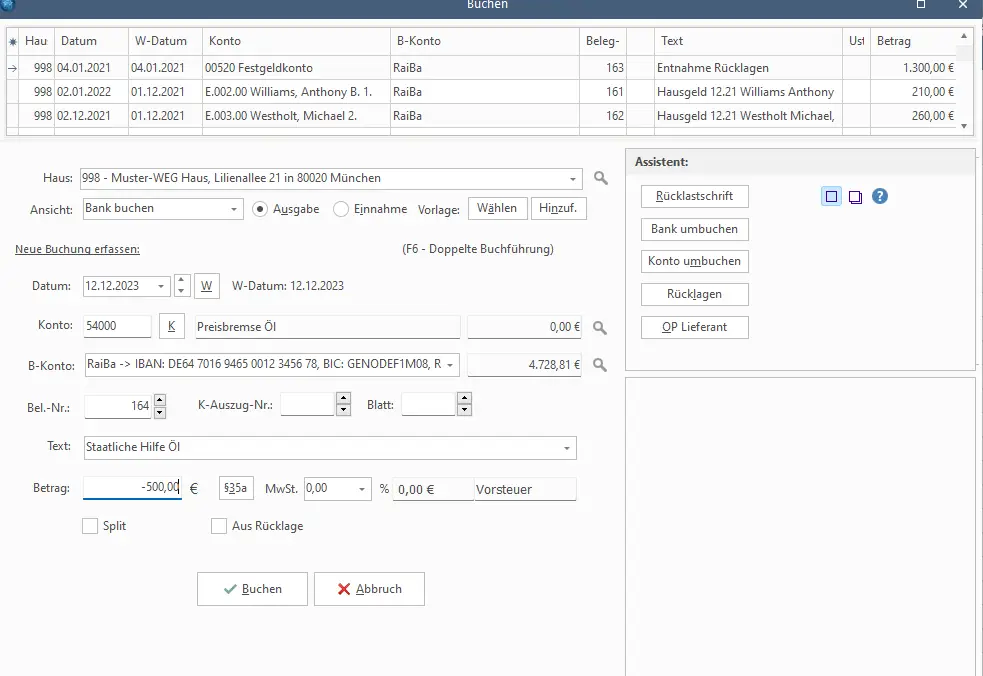Increment the Bel.-Nr. value

tap(160, 400)
